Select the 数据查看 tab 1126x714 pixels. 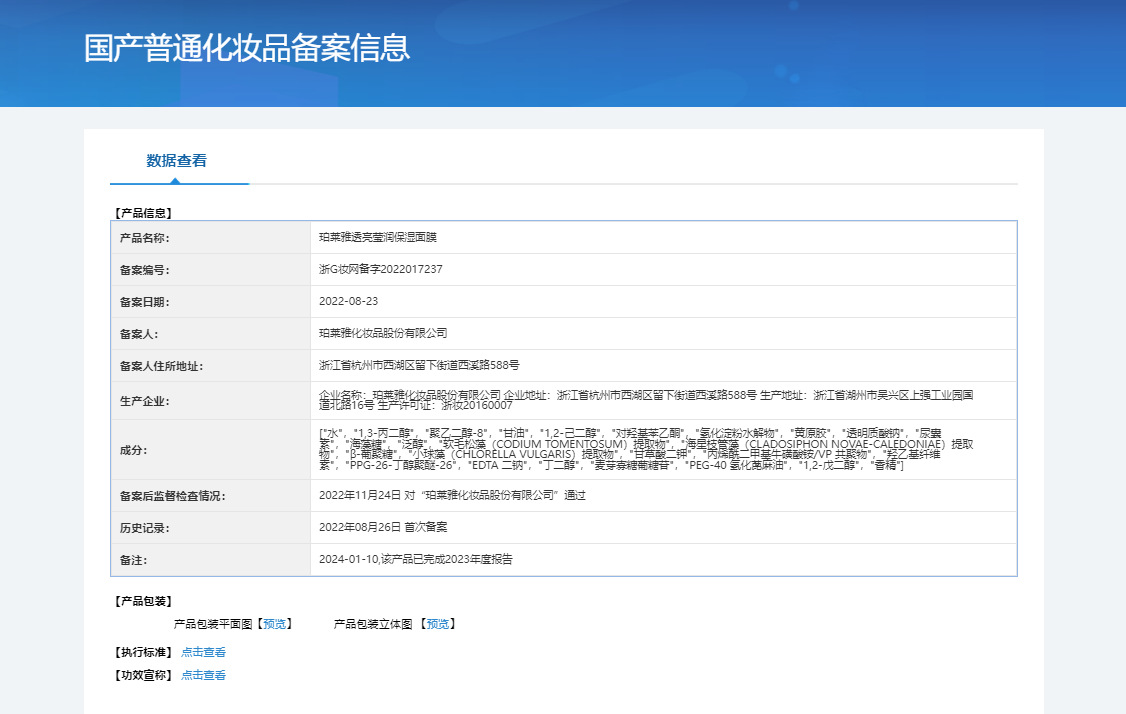[177, 161]
